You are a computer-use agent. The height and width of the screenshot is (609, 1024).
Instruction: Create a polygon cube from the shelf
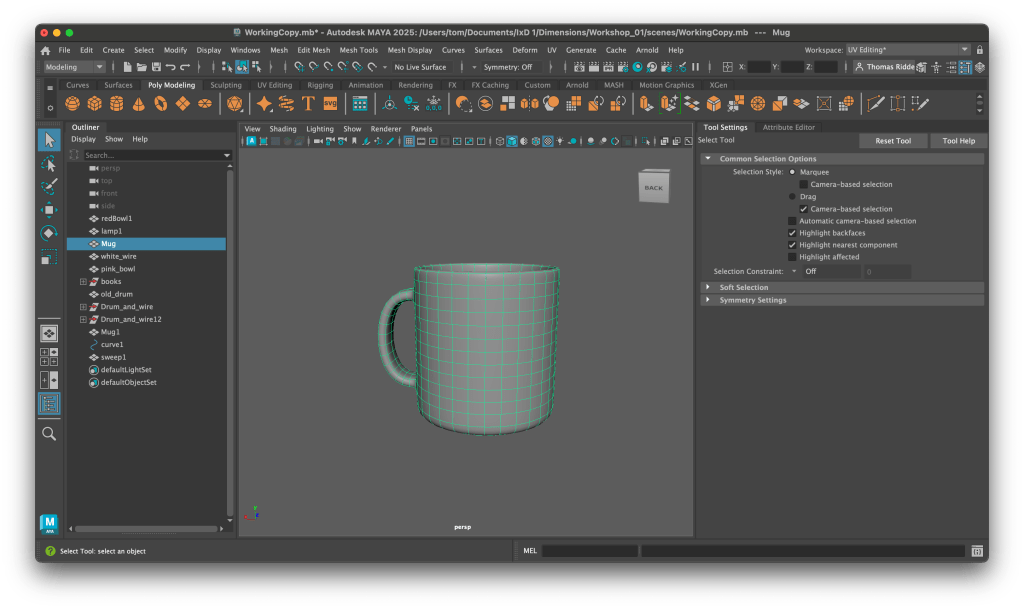pyautogui.click(x=94, y=104)
